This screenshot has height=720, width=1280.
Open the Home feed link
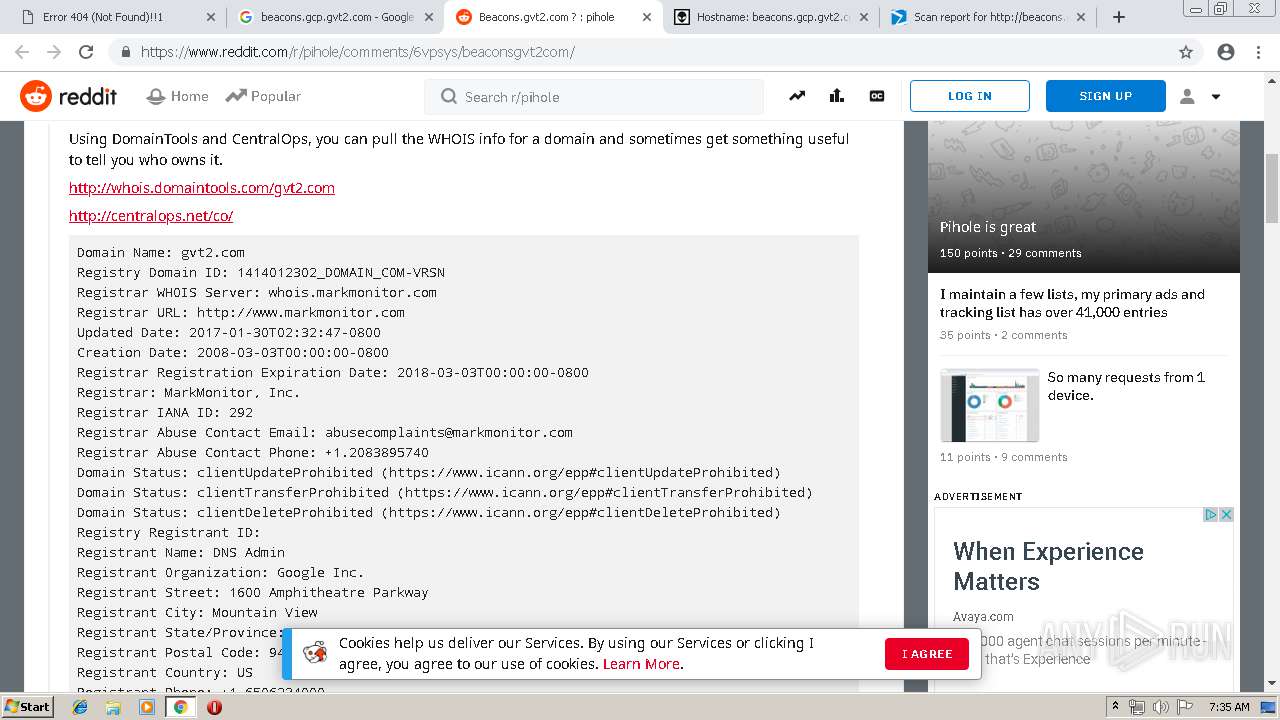[177, 96]
